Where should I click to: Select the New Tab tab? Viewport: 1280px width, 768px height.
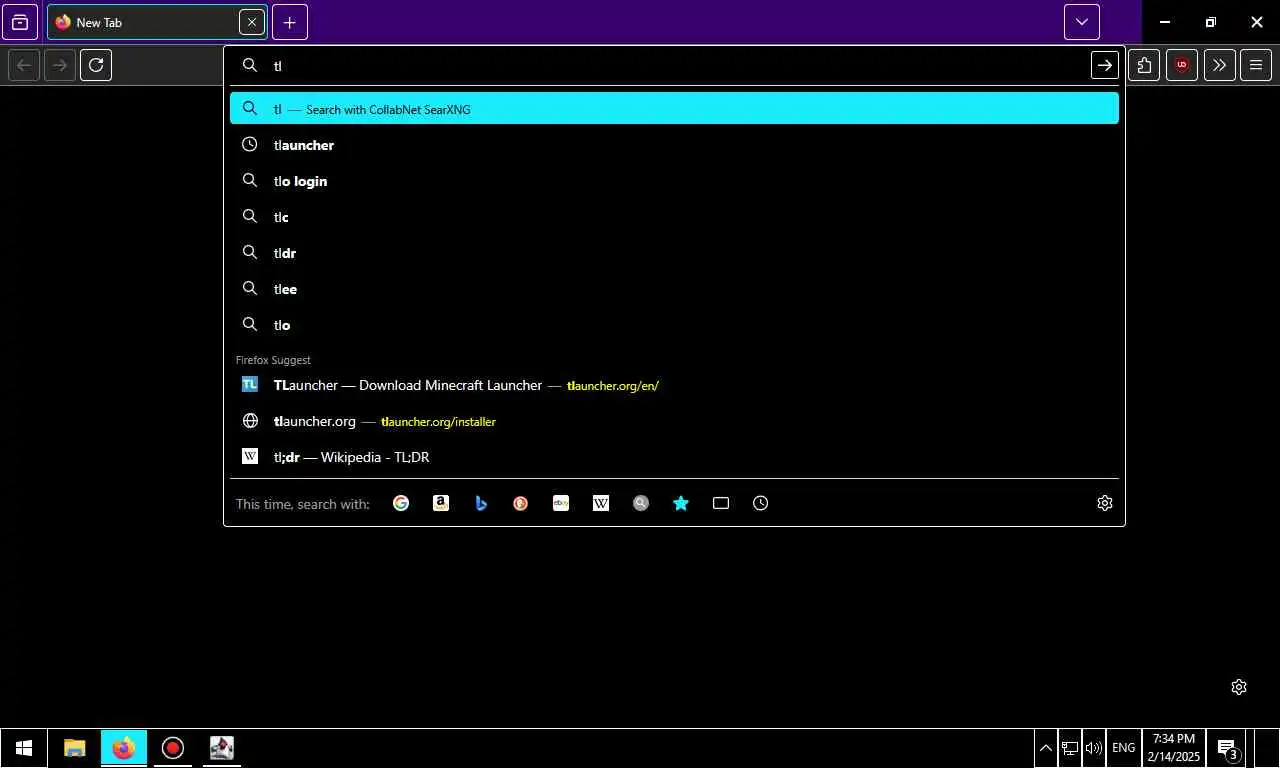click(x=157, y=22)
